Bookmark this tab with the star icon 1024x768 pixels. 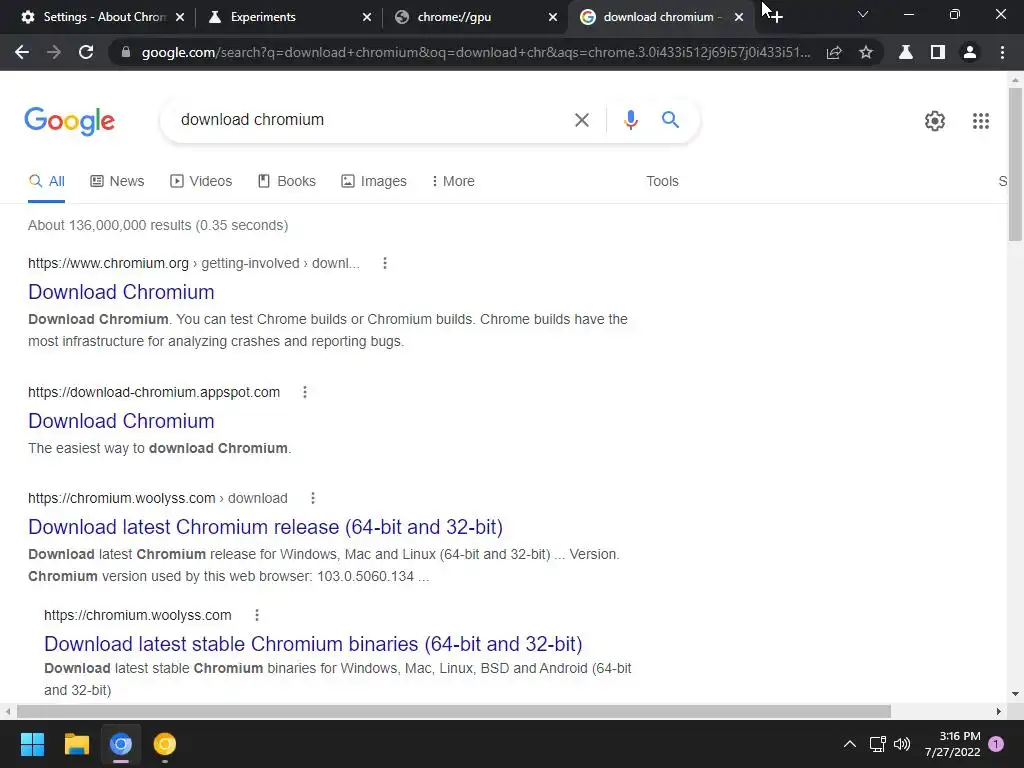pyautogui.click(x=866, y=52)
